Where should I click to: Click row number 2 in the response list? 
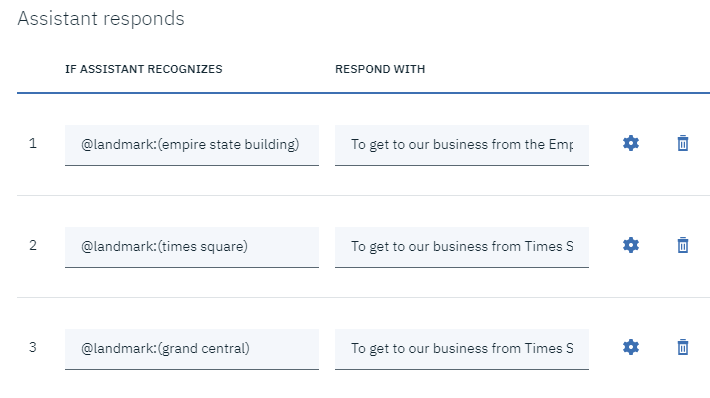[x=33, y=245]
